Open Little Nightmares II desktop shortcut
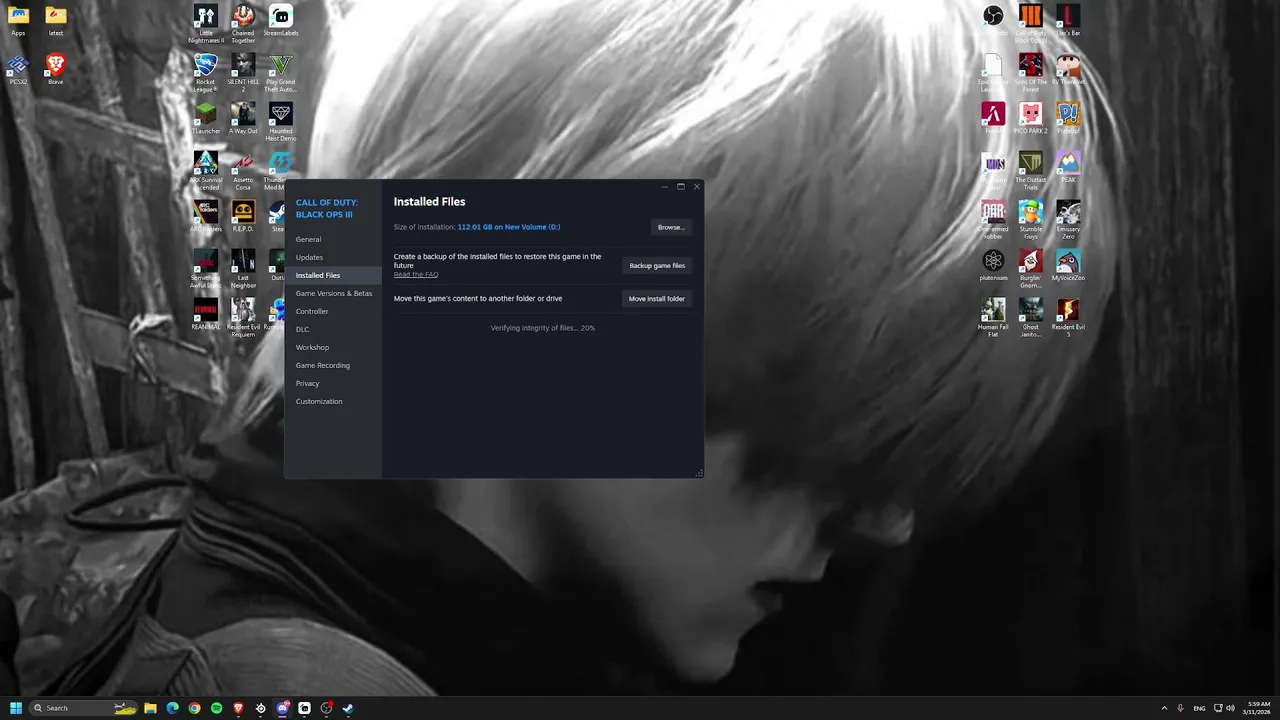Viewport: 1280px width, 720px height. [206, 24]
